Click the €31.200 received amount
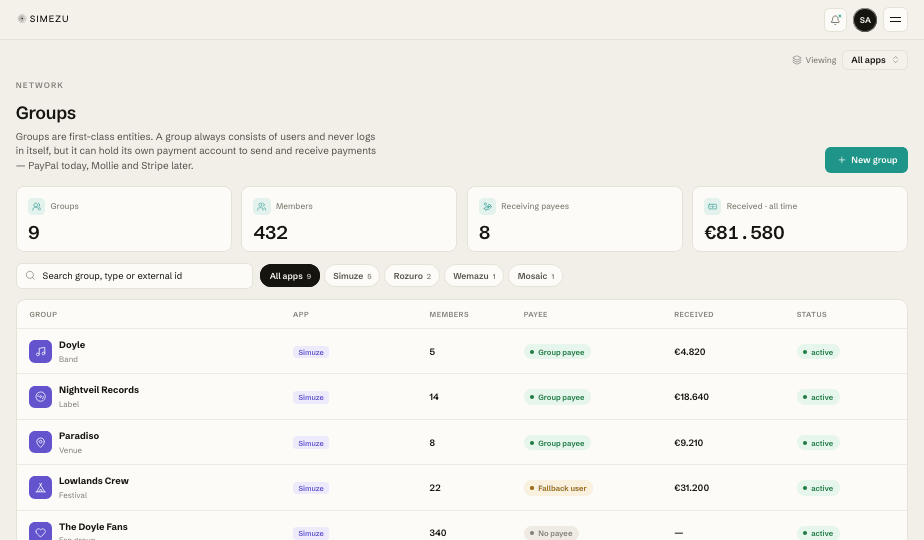 (691, 488)
